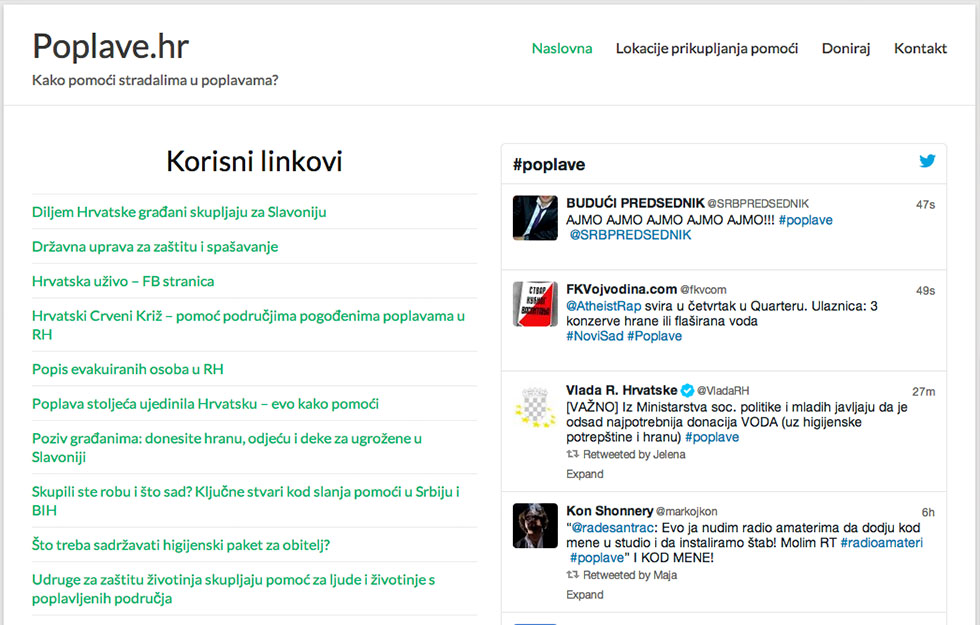980x625 pixels.
Task: Click the Poplave.hr site title
Action: pos(110,46)
